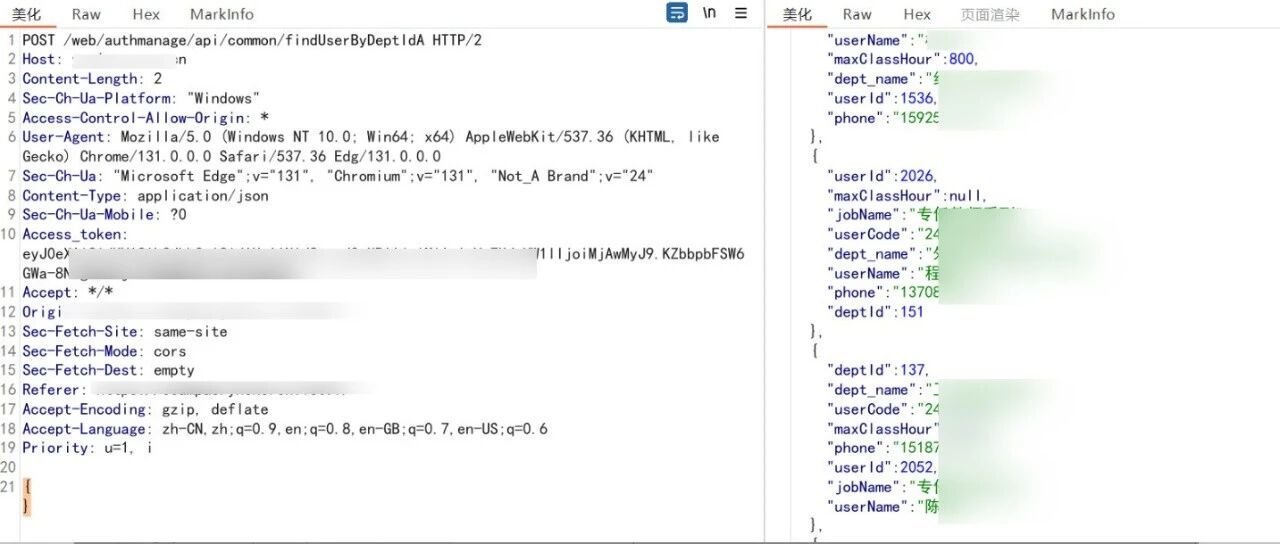
Task: Open the request MarkInfo tab
Action: pyautogui.click(x=222, y=14)
